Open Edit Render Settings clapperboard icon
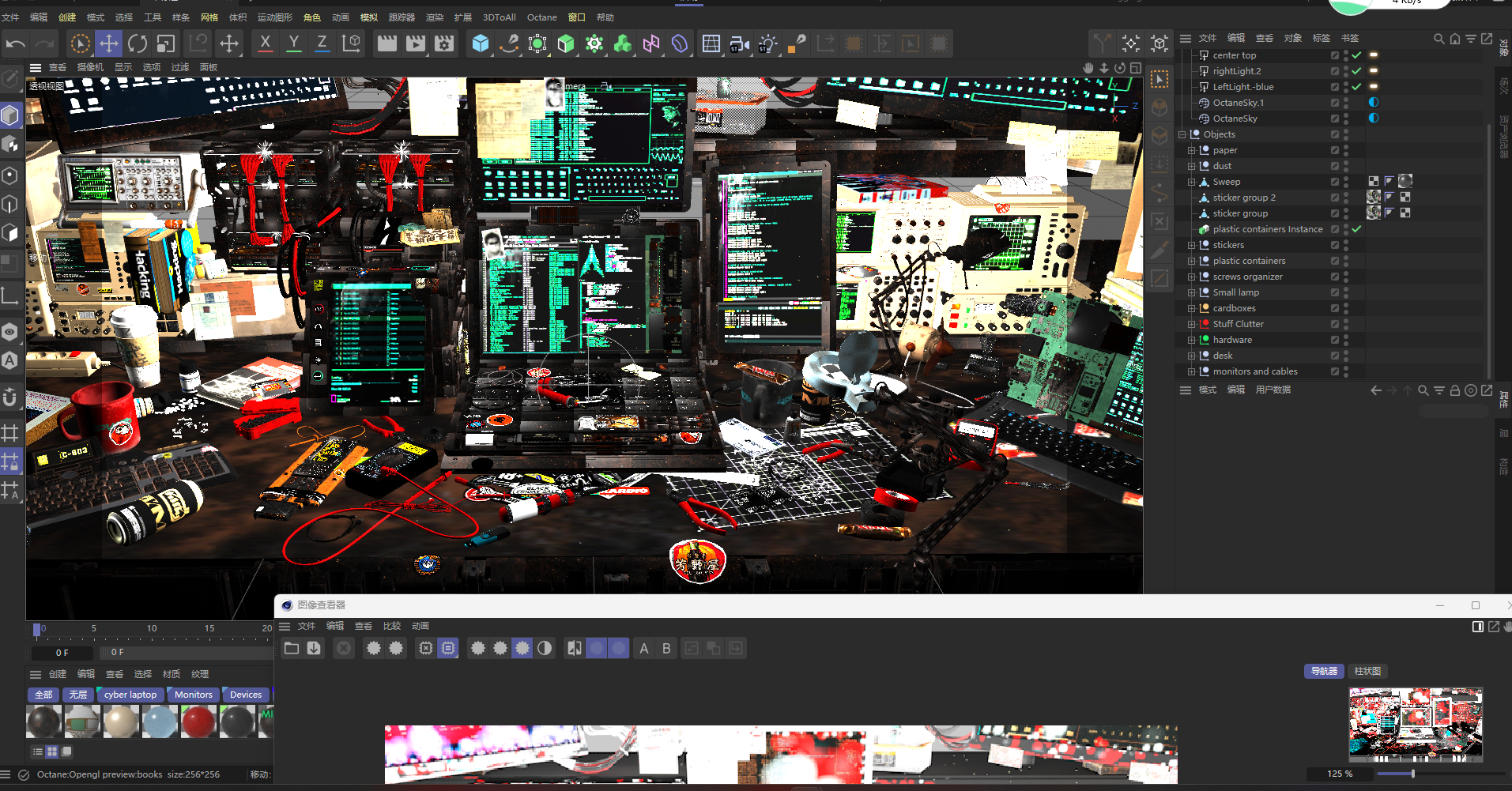 coord(443,43)
